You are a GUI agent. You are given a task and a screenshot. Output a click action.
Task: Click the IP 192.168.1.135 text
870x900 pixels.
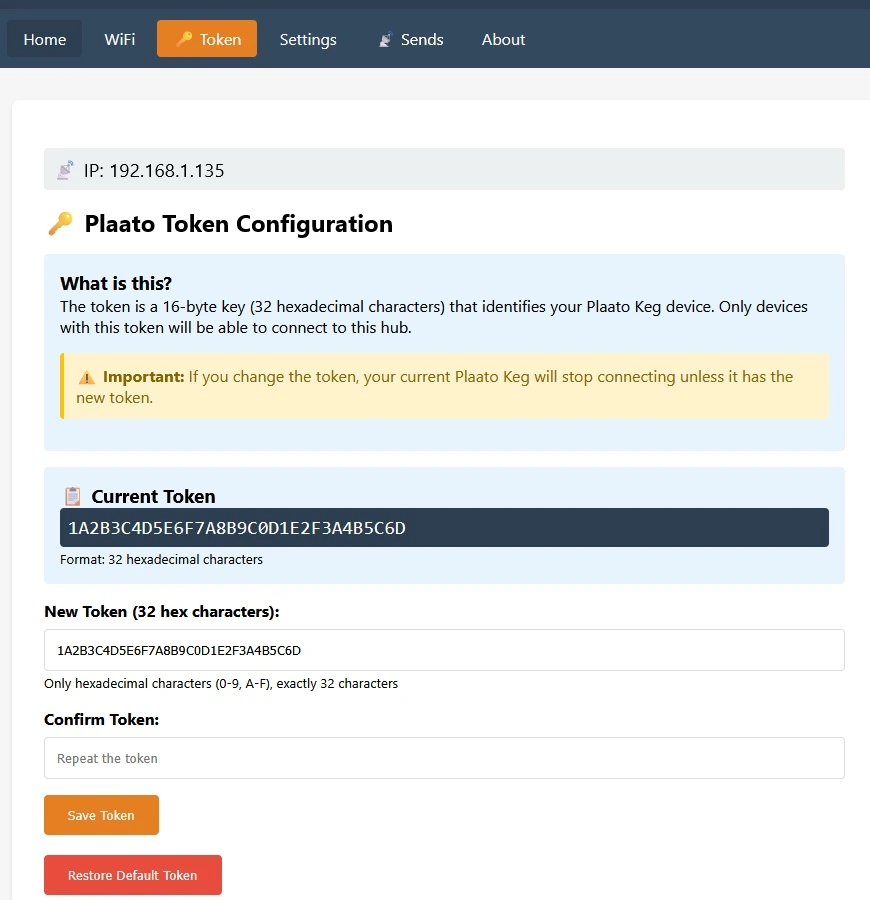[154, 170]
